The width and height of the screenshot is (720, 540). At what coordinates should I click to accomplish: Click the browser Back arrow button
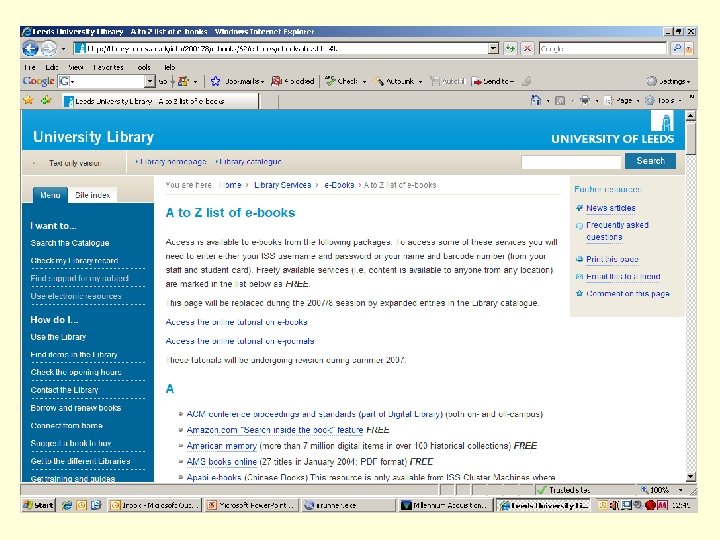pyautogui.click(x=30, y=48)
